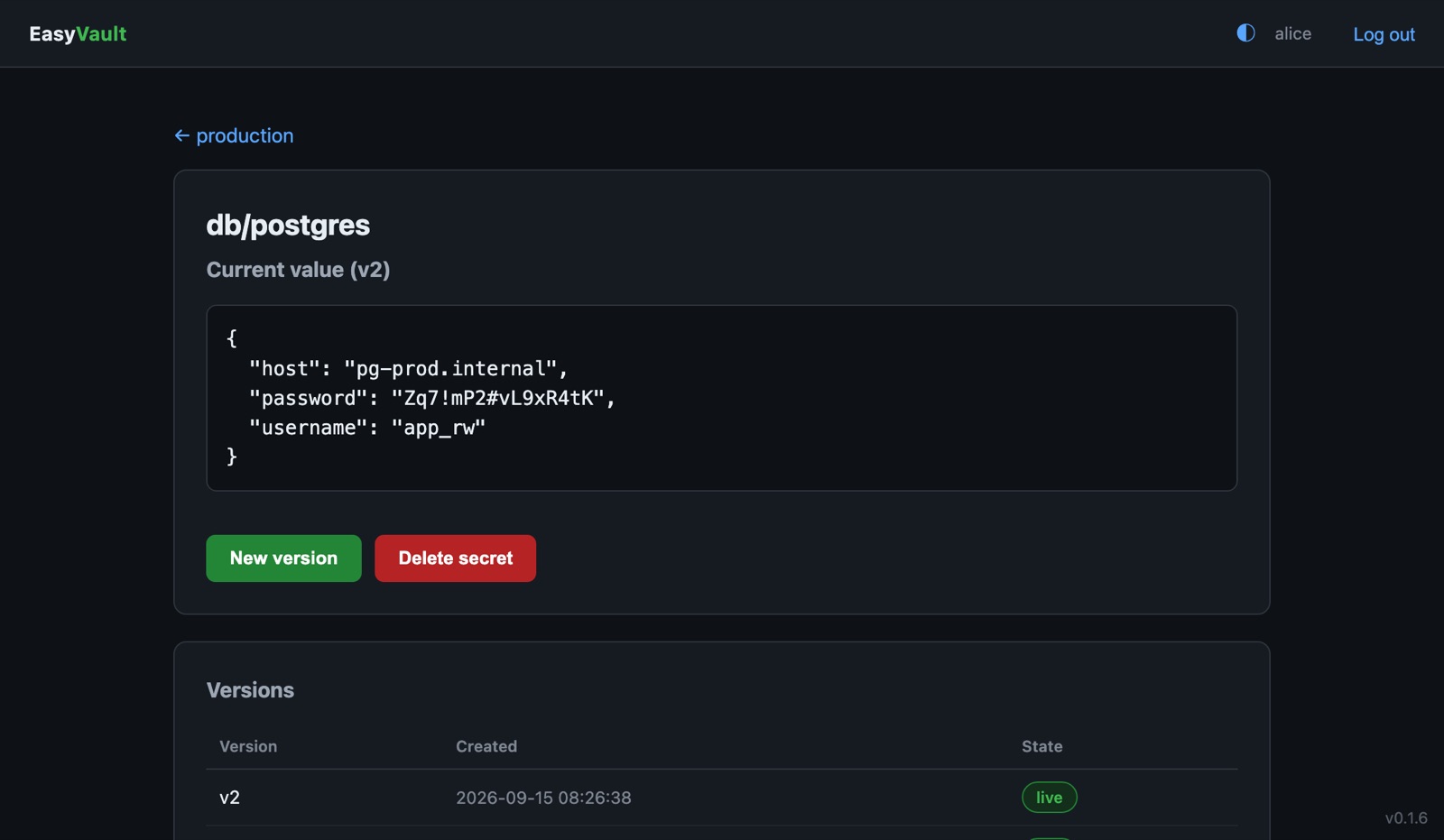Click the New version button

283,558
